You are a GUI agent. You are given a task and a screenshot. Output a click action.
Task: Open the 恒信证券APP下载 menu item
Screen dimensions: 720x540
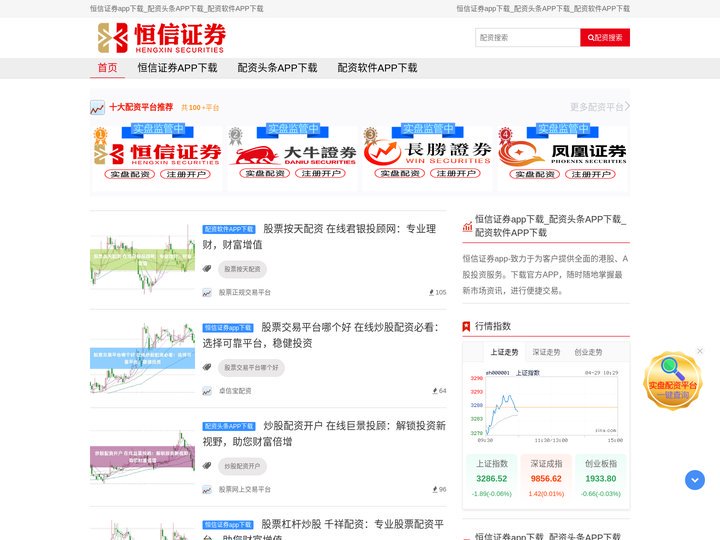pyautogui.click(x=177, y=68)
